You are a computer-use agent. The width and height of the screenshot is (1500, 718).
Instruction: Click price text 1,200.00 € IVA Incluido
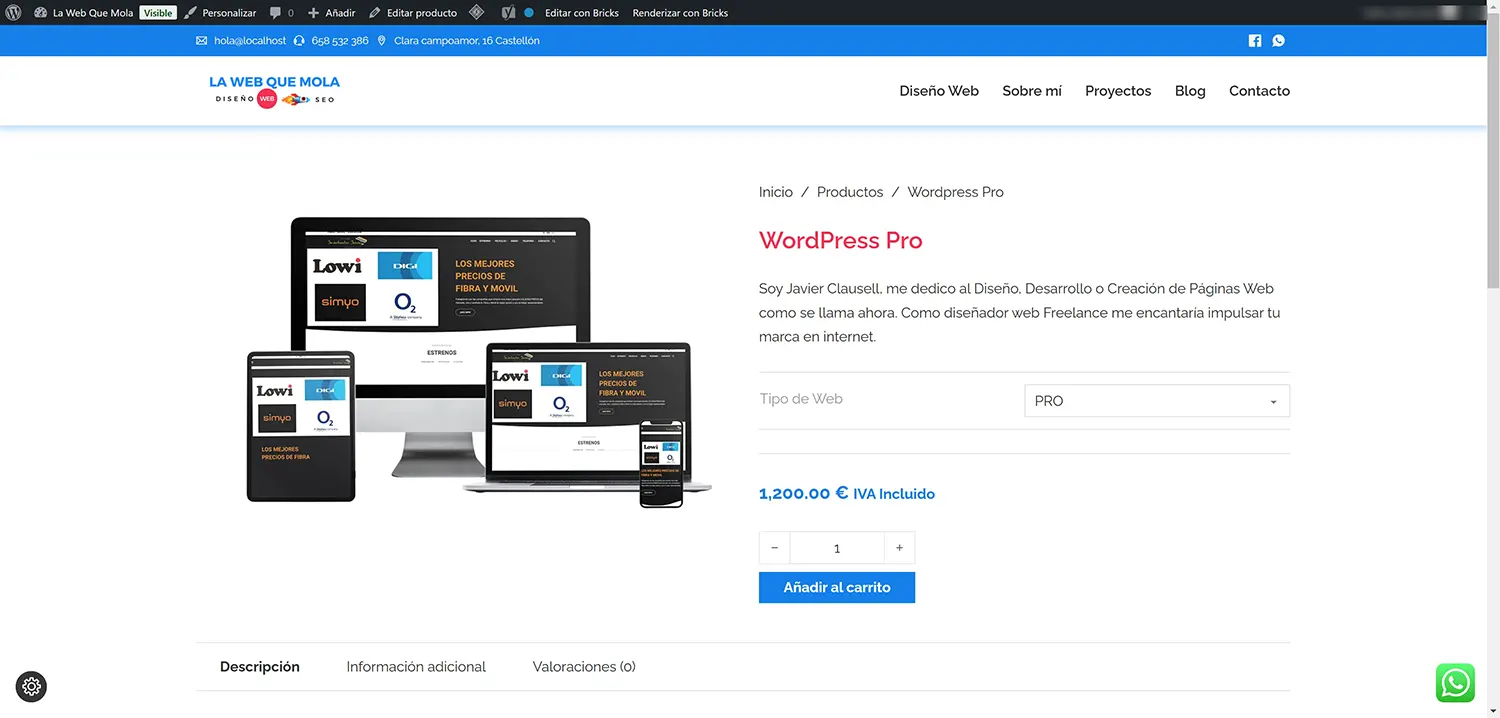tap(847, 494)
